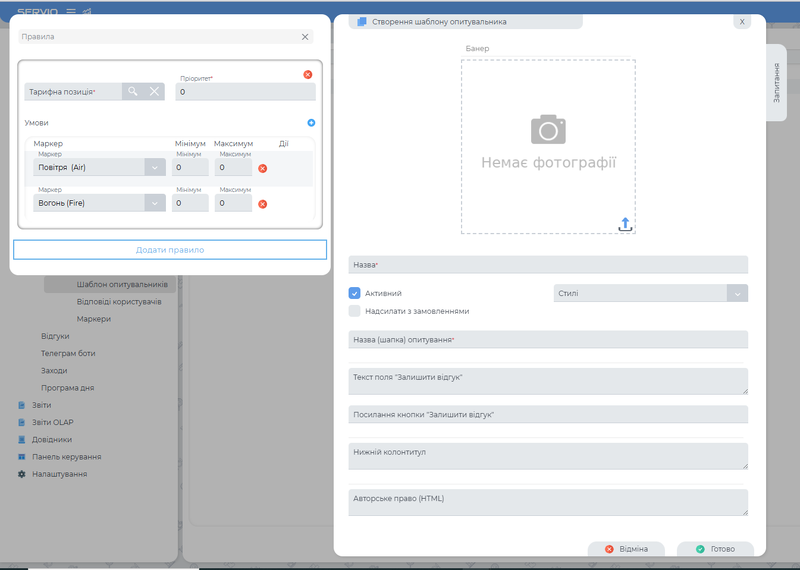Image resolution: width=800 pixels, height=570 pixels.
Task: Click the Панель керування sidebar icon
Action: click(x=21, y=457)
